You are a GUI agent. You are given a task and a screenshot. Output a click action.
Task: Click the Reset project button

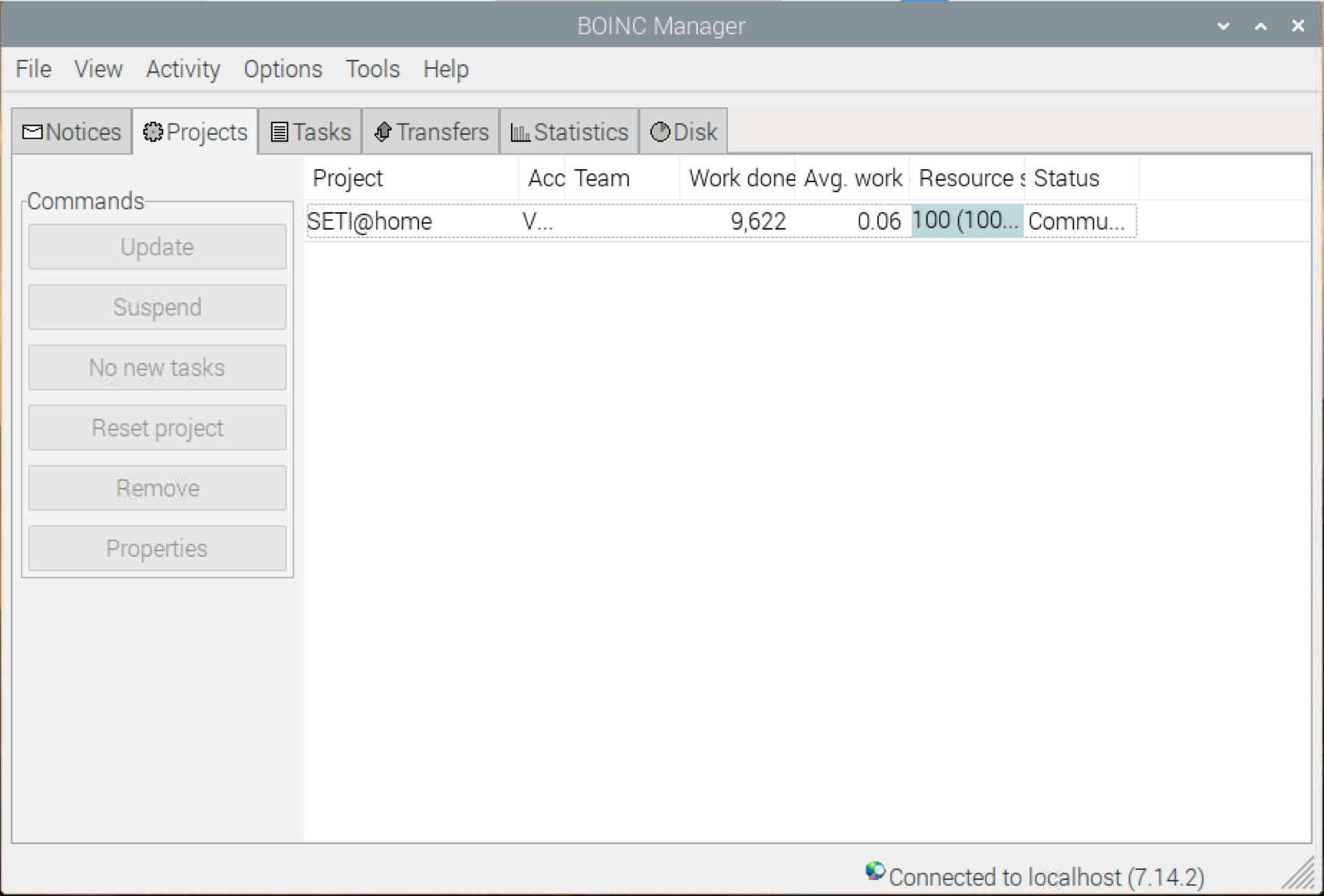(x=158, y=427)
